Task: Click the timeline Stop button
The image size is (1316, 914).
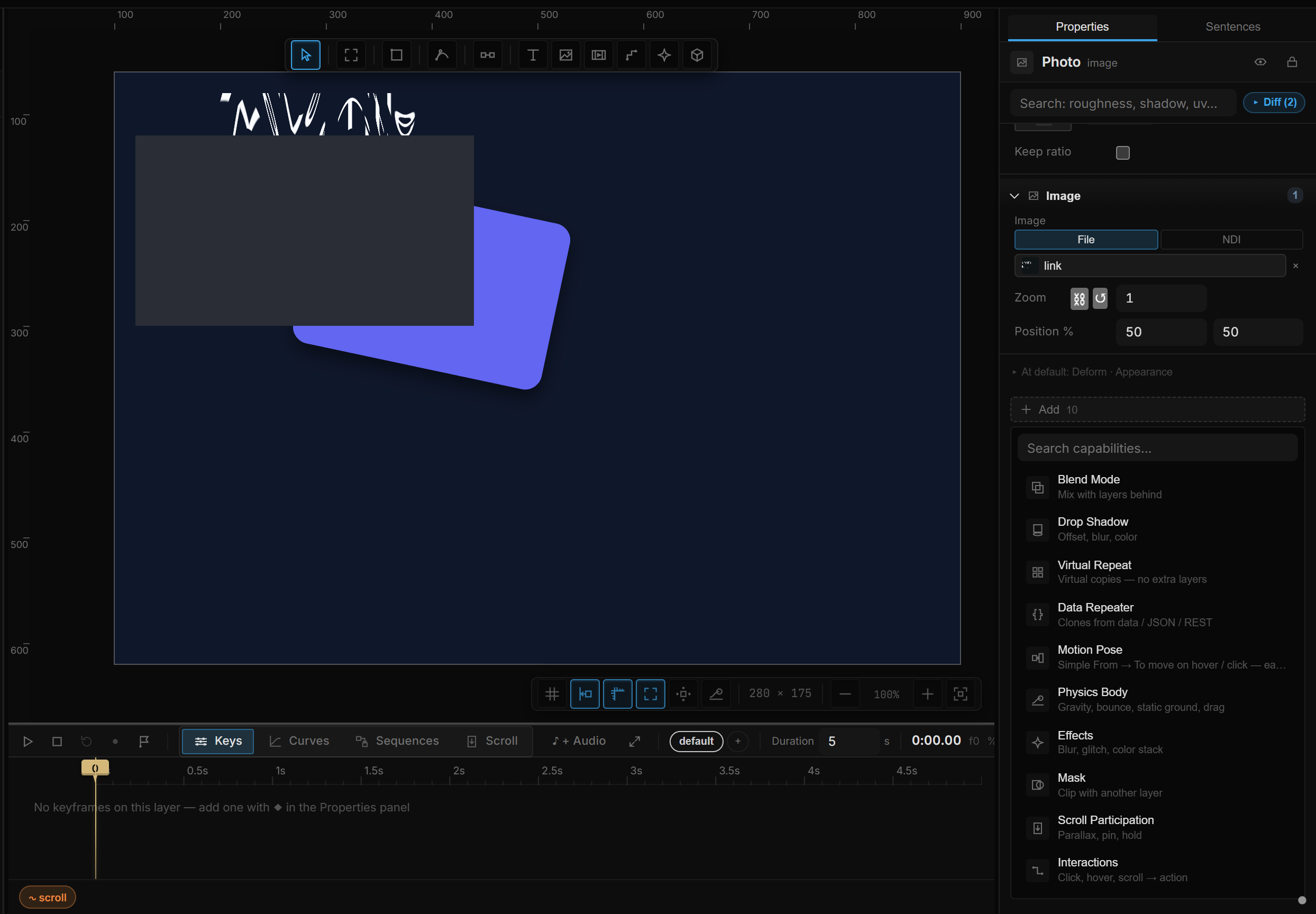Action: point(57,742)
